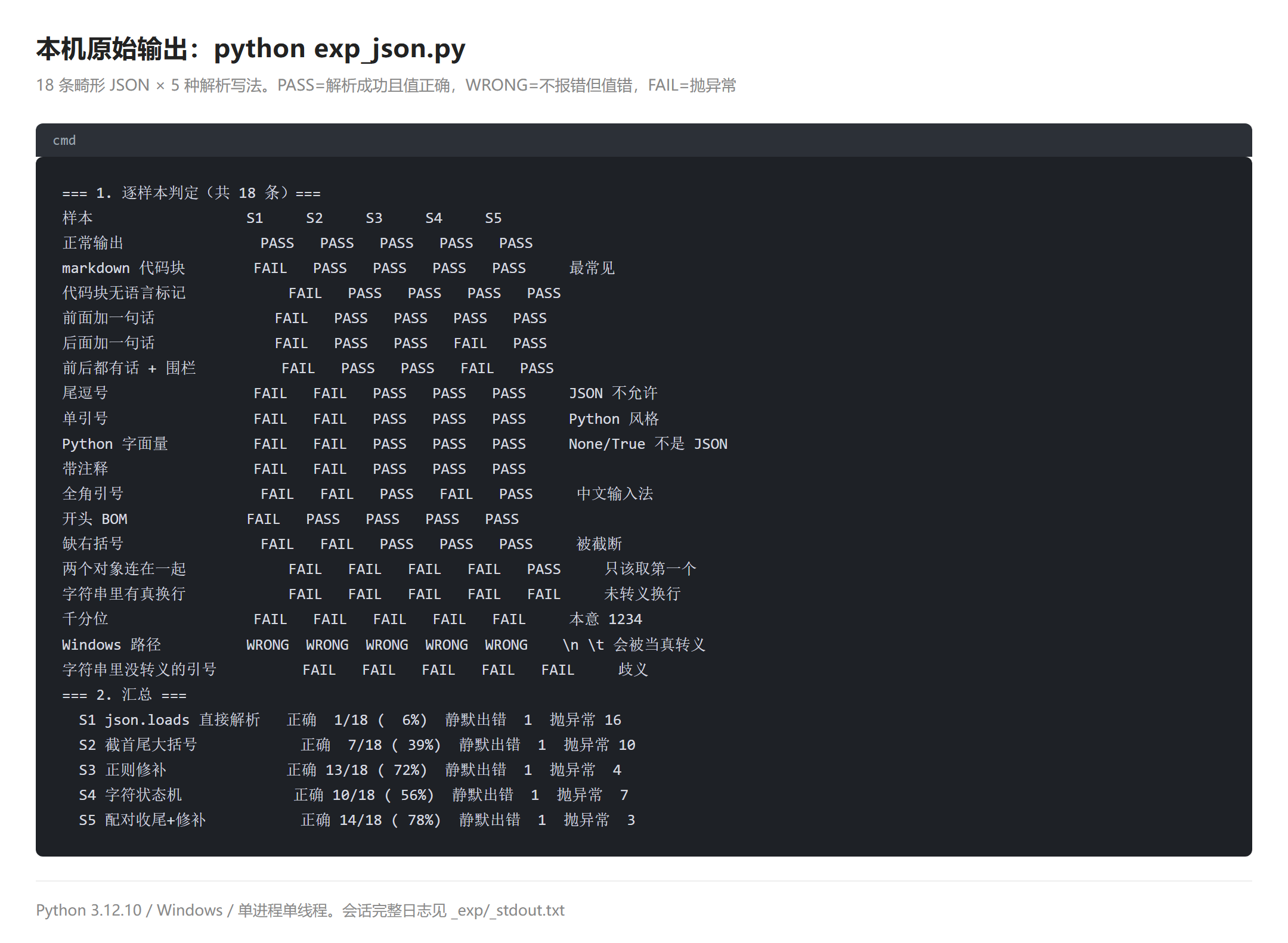
Task: Click the subtitle starting with 18 条畸形 JSON
Action: (x=386, y=85)
